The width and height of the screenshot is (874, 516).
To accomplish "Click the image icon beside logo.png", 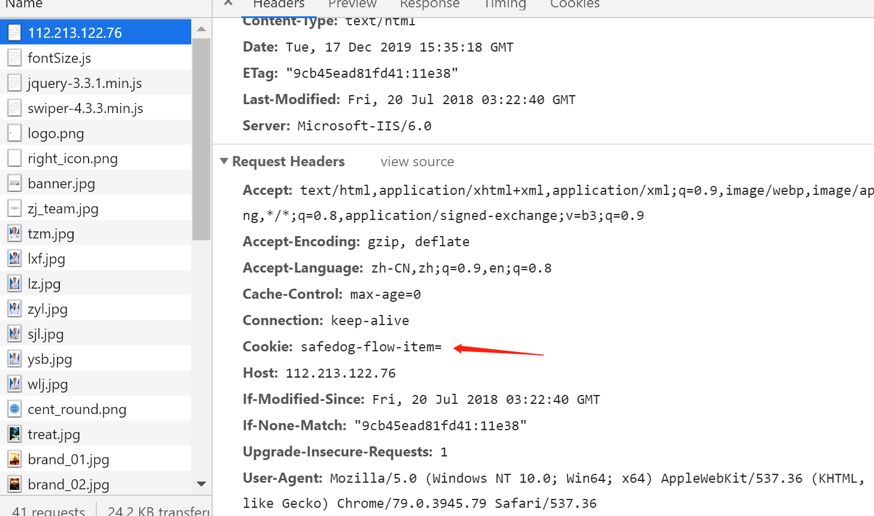I will 14,133.
